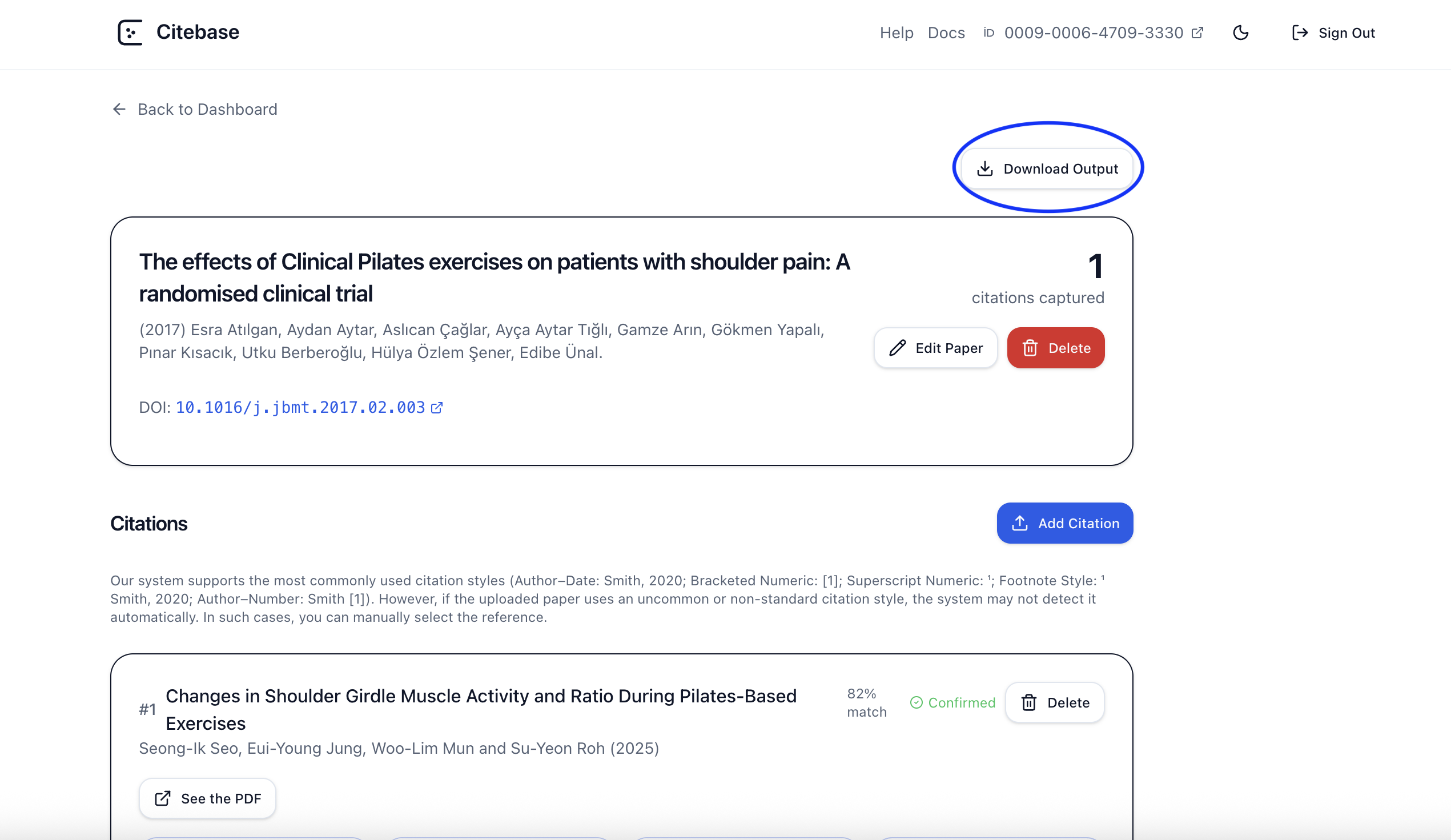Open See the PDF for citation #1
This screenshot has height=840, width=1451.
tap(207, 798)
